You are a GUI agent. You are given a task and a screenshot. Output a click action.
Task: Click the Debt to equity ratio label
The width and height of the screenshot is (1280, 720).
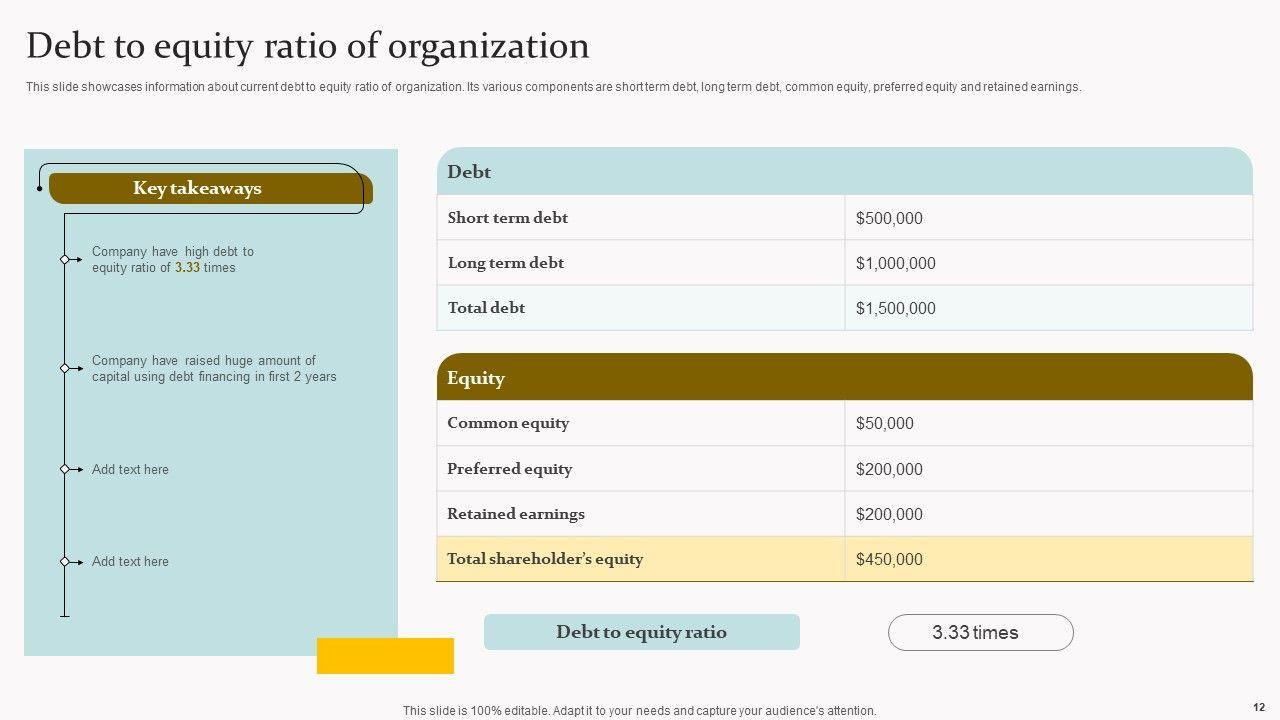point(641,632)
